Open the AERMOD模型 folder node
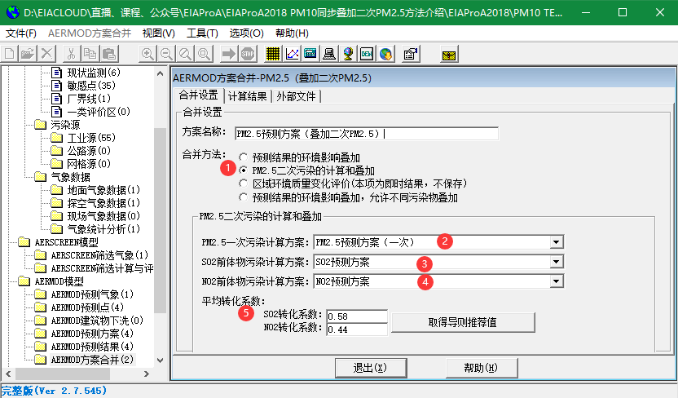The image size is (678, 398). (x=59, y=282)
